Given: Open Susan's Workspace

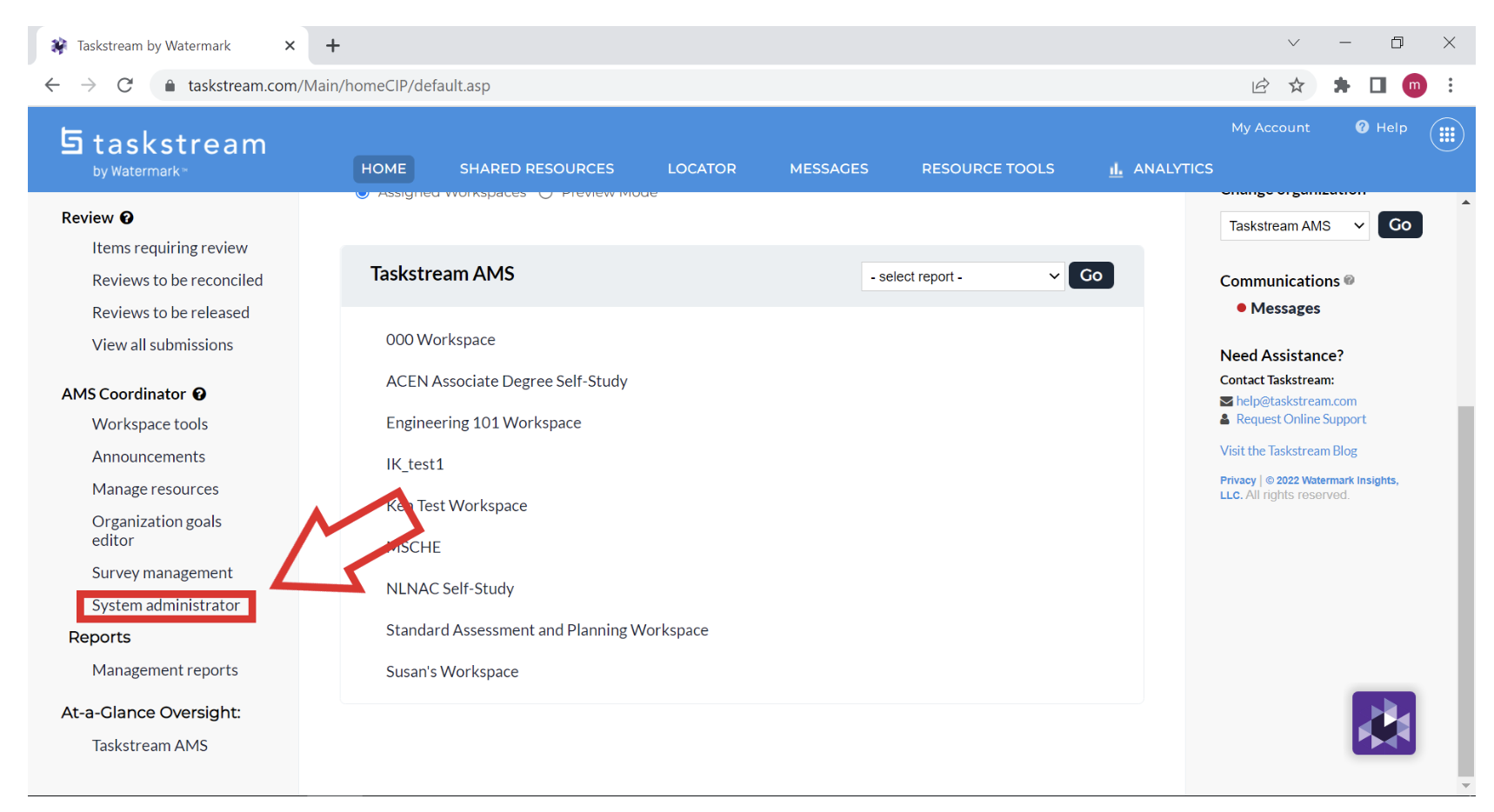Looking at the screenshot, I should point(452,672).
